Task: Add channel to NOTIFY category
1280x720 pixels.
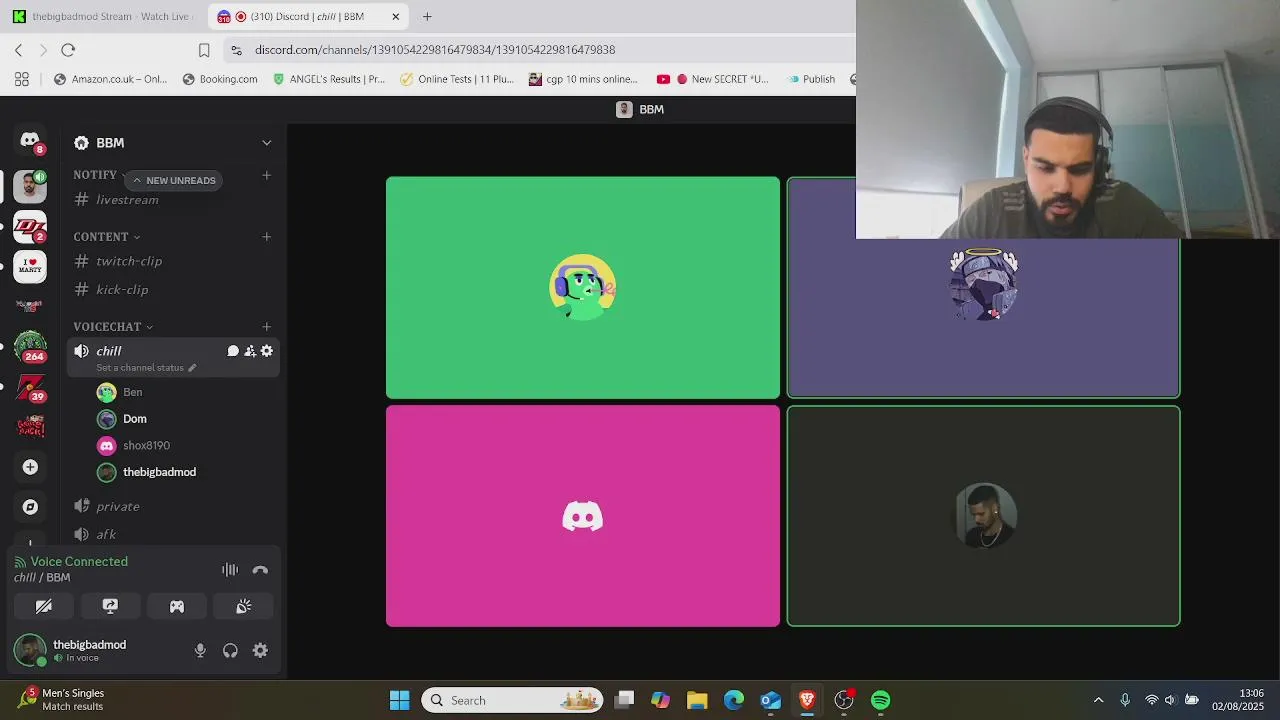Action: point(267,175)
